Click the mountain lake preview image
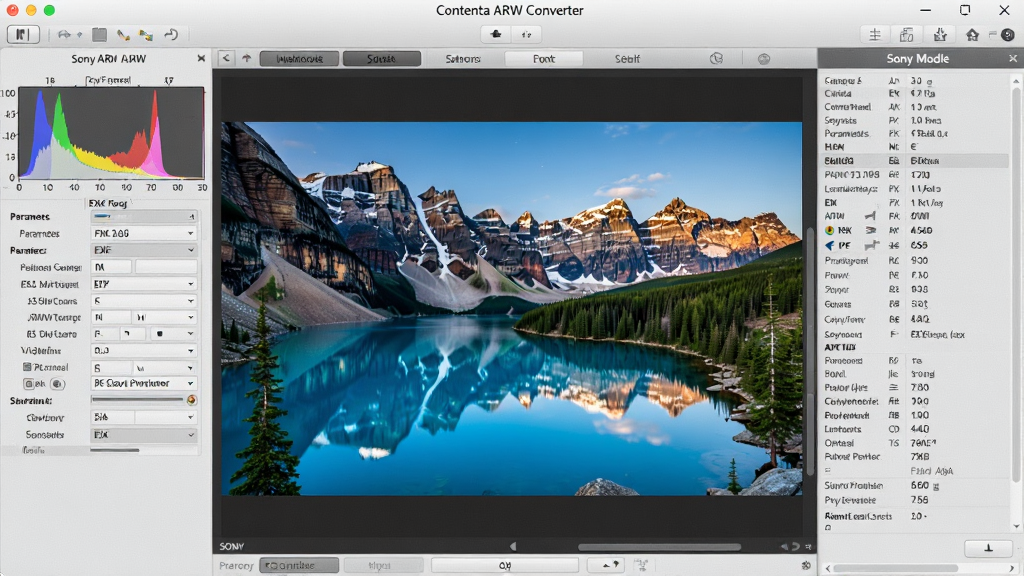This screenshot has height=576, width=1024. 511,308
